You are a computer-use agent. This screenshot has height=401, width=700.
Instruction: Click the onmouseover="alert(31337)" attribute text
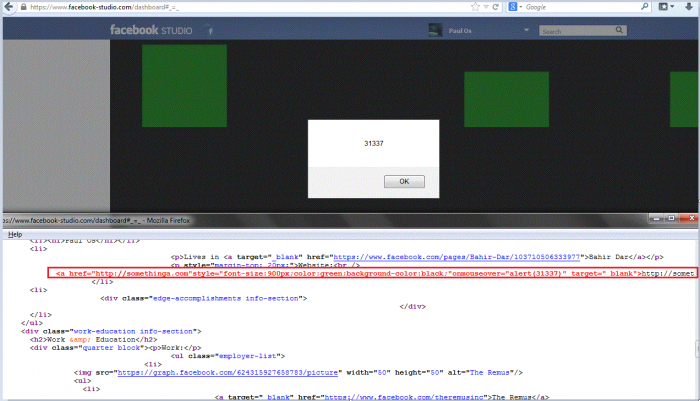[509, 273]
